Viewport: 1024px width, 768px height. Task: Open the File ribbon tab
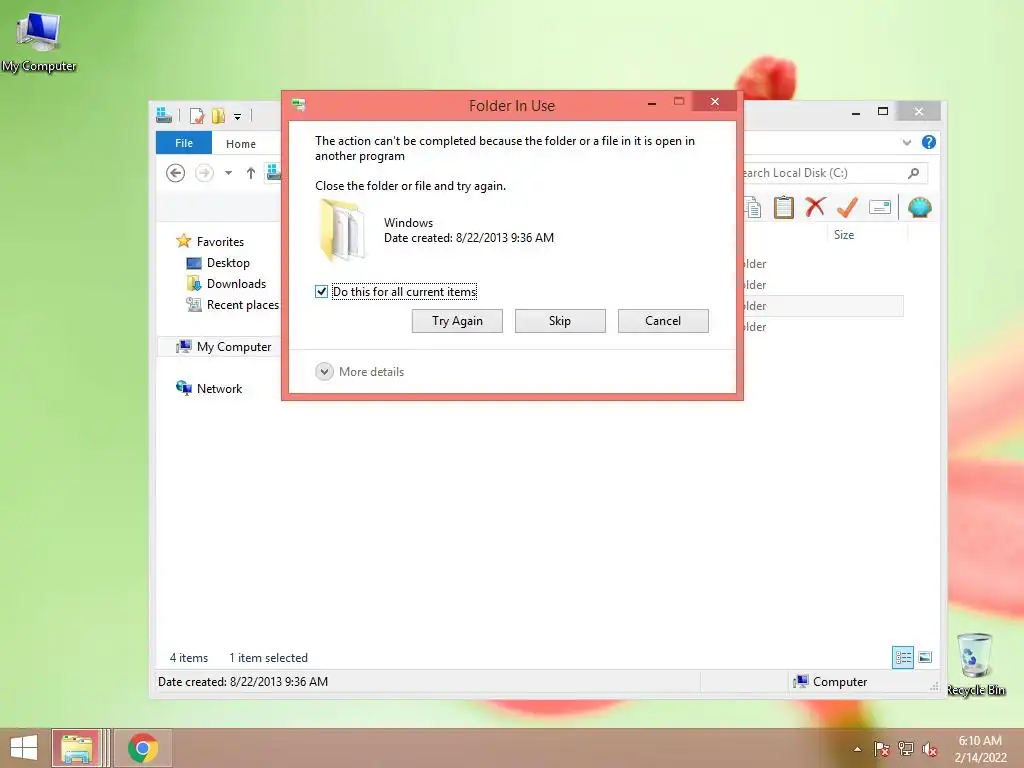pyautogui.click(x=184, y=143)
